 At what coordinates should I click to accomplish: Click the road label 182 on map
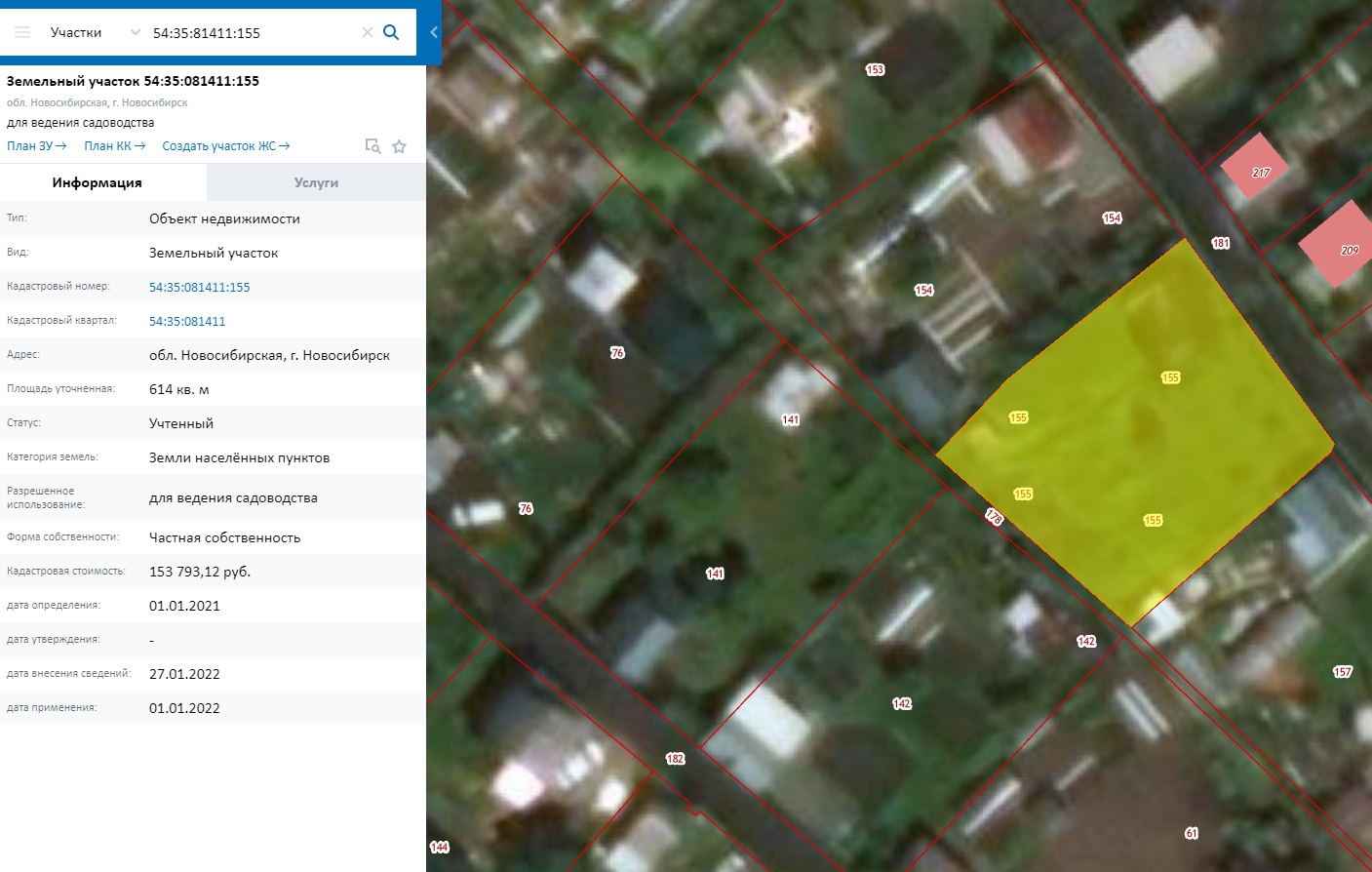[675, 758]
